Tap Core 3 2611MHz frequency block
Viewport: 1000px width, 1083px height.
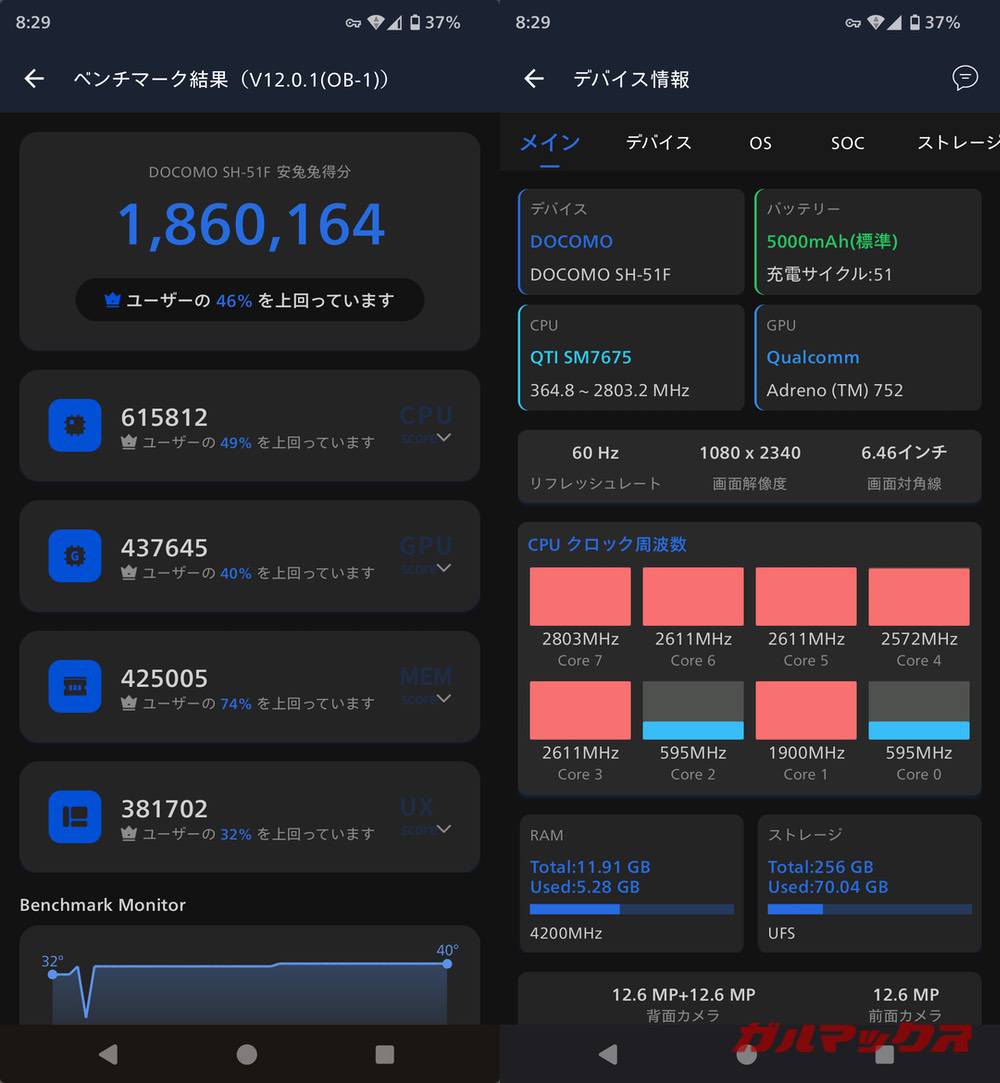[580, 711]
